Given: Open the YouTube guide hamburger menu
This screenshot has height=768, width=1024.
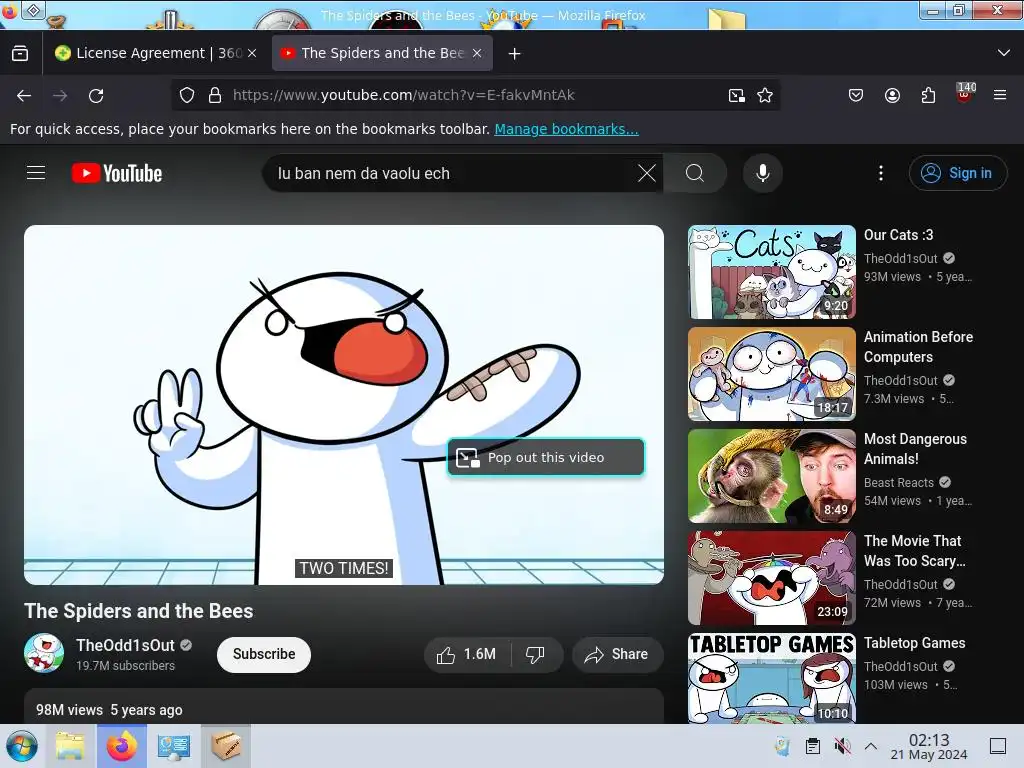Looking at the screenshot, I should 36,173.
